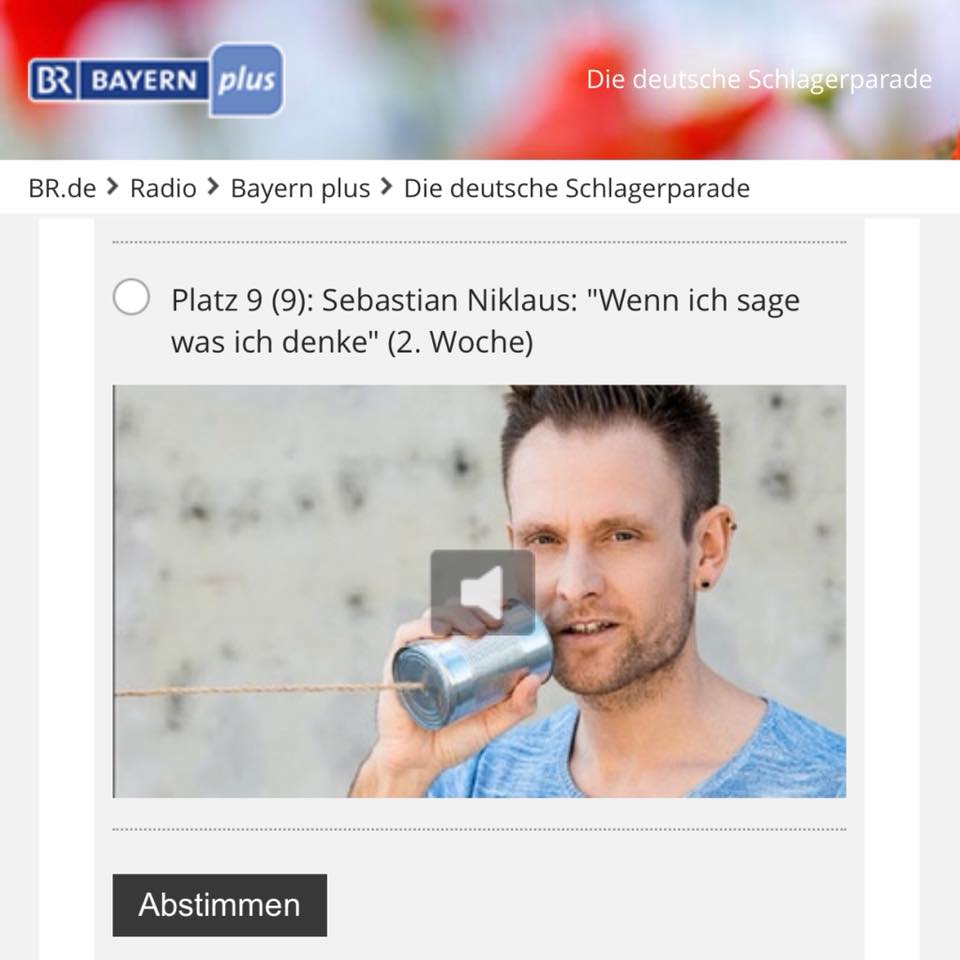
Task: Open Sebastian Niklaus photo thumbnail
Action: [x=479, y=591]
